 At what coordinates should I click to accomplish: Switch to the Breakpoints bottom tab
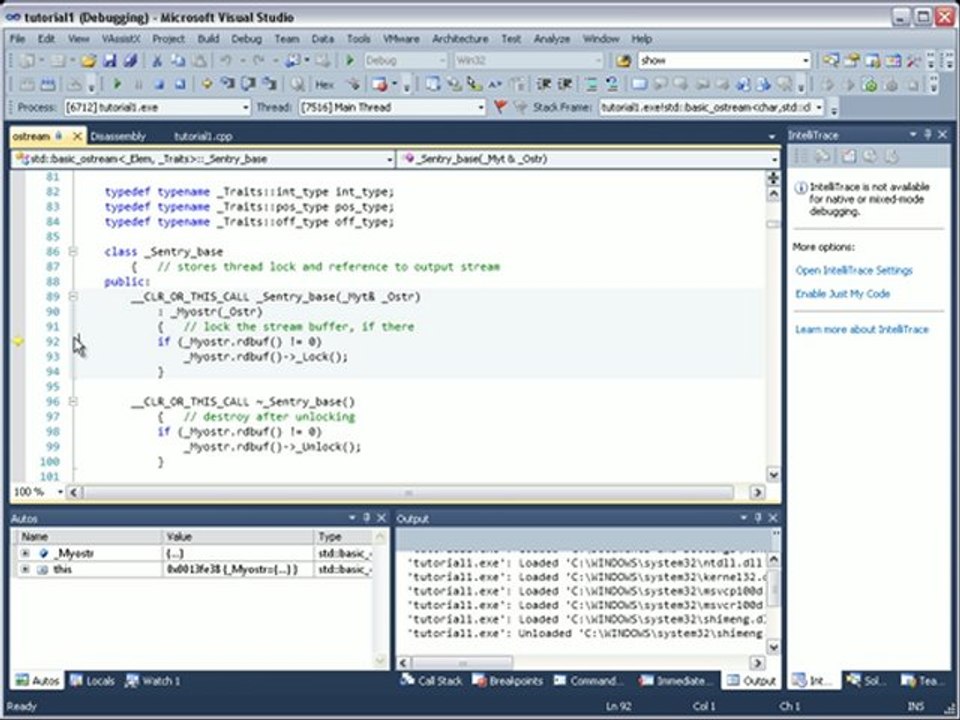[x=508, y=681]
